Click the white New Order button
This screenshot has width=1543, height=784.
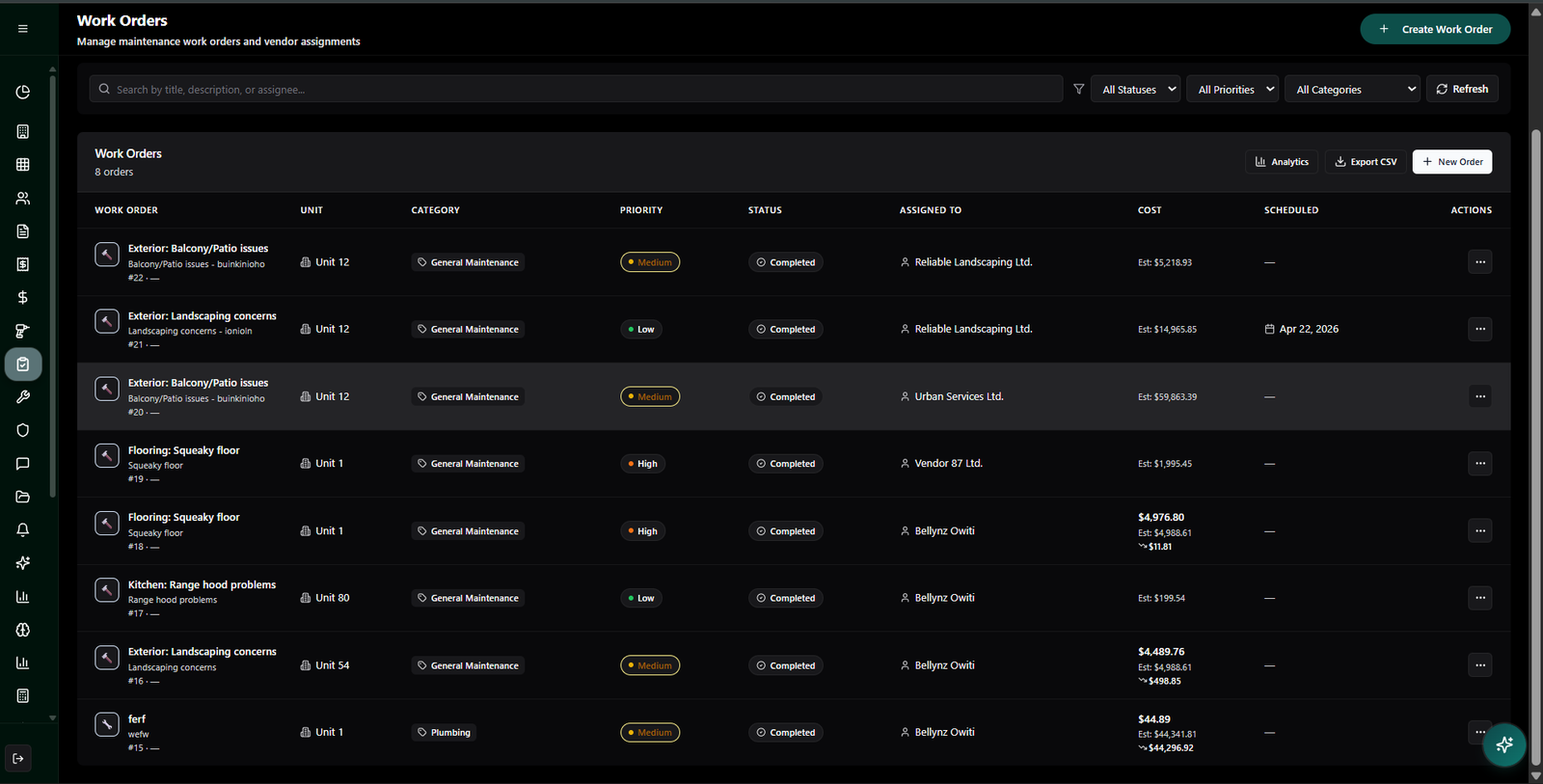(x=1452, y=162)
